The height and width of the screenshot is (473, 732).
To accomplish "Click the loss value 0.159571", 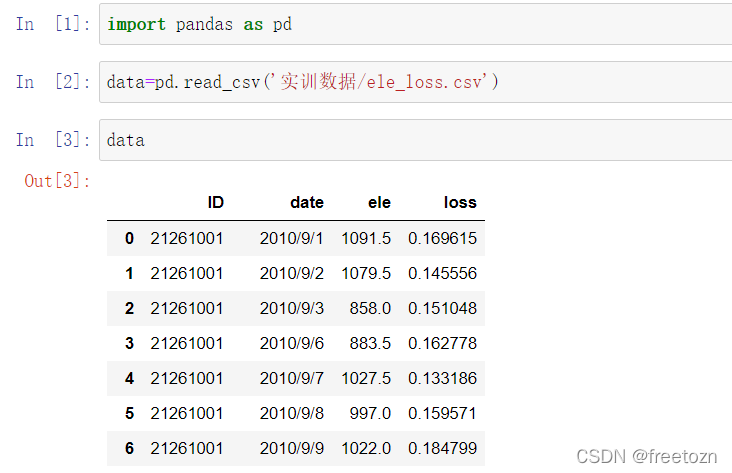I will (443, 413).
